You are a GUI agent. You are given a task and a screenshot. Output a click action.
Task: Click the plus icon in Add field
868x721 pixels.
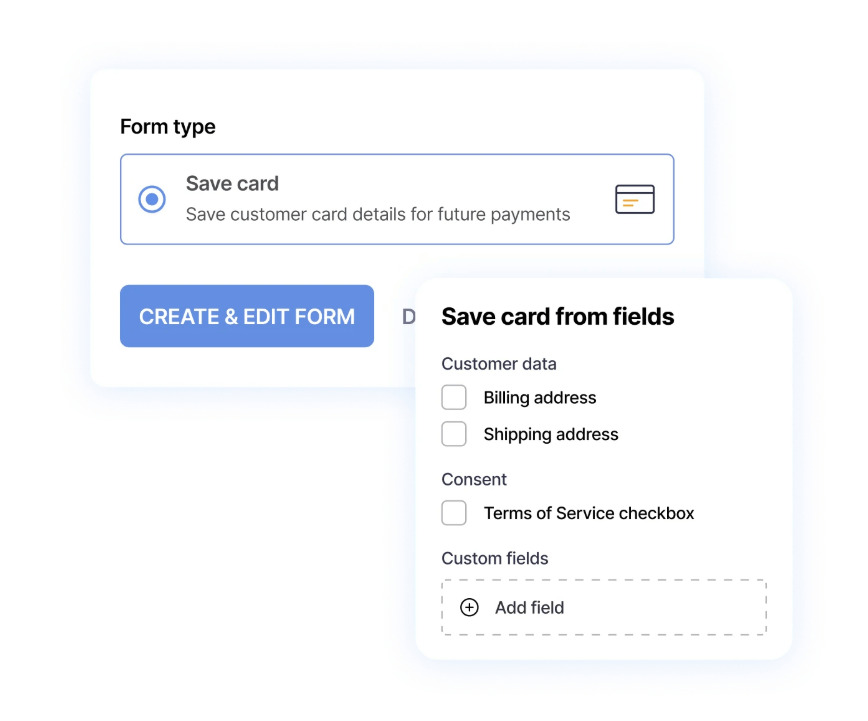469,607
